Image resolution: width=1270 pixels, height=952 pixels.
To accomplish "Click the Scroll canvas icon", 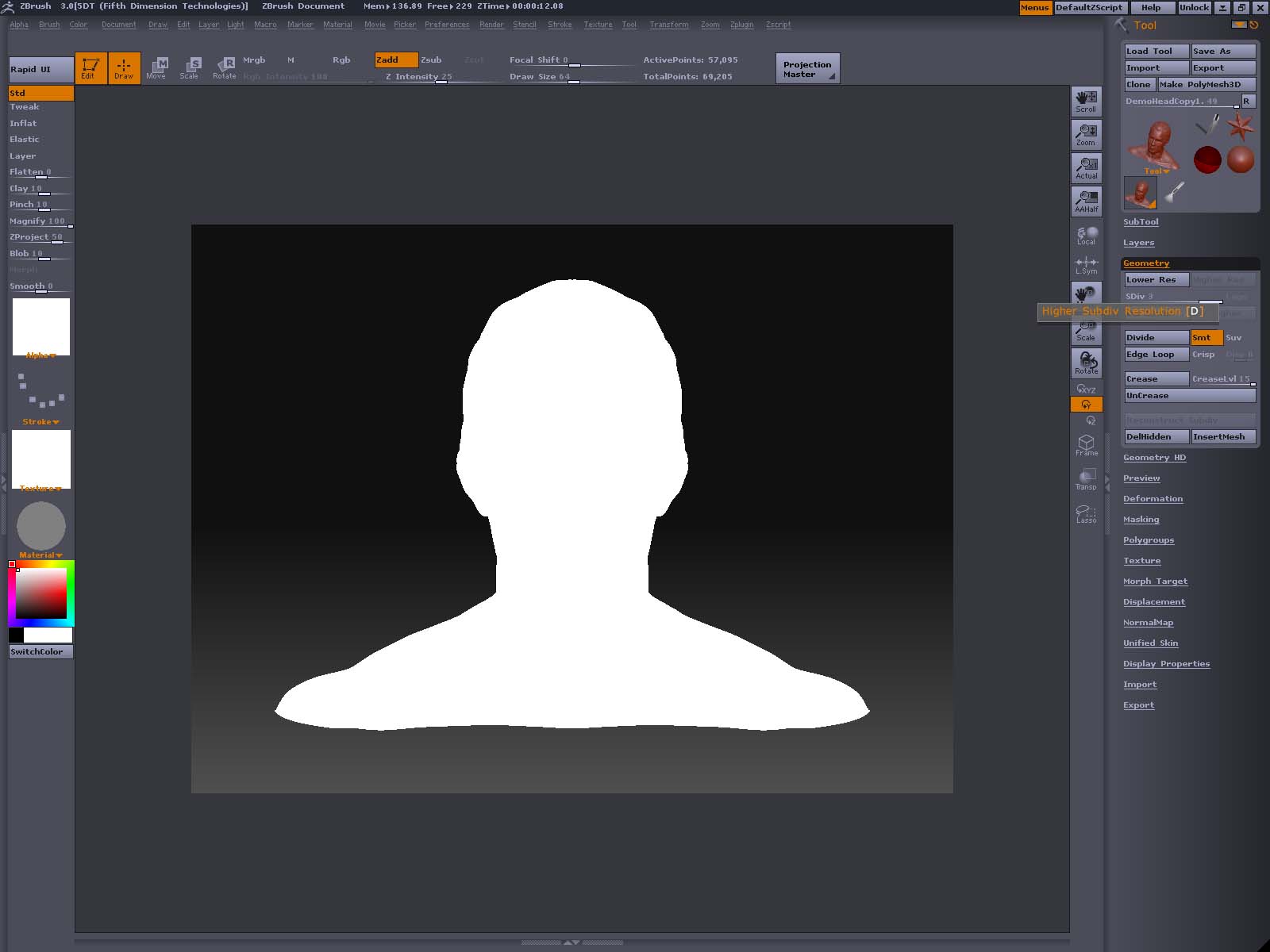I will [1086, 102].
